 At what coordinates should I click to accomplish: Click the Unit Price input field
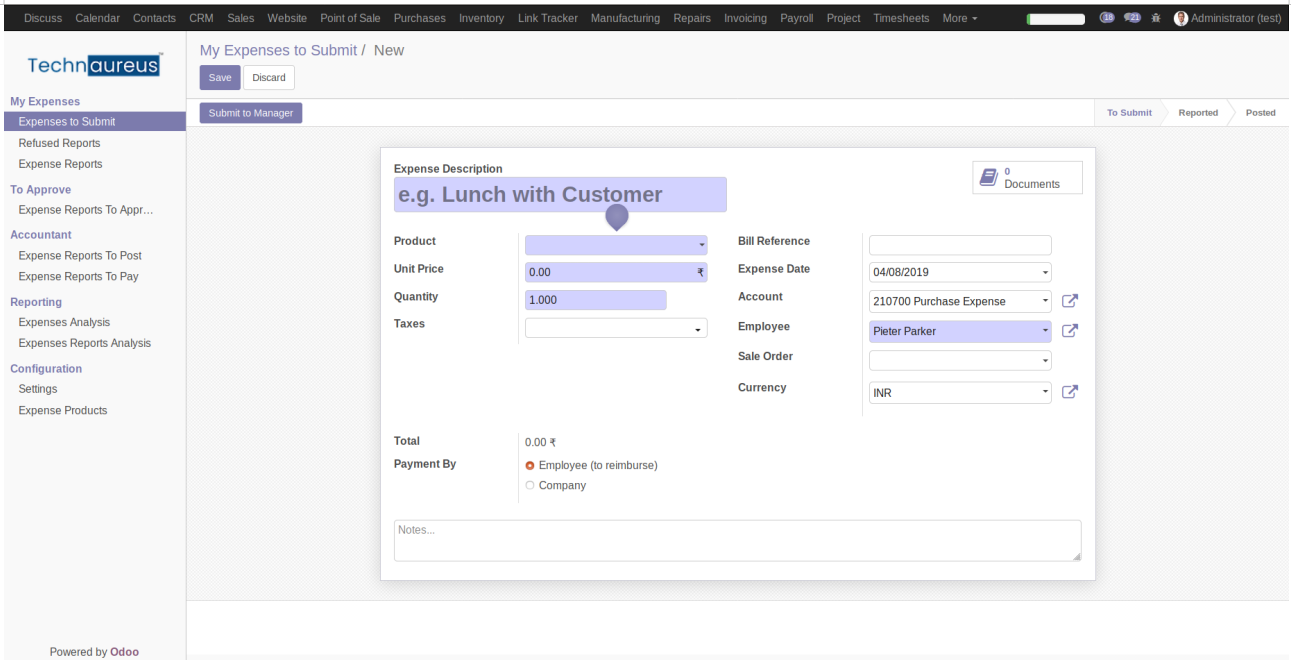616,272
